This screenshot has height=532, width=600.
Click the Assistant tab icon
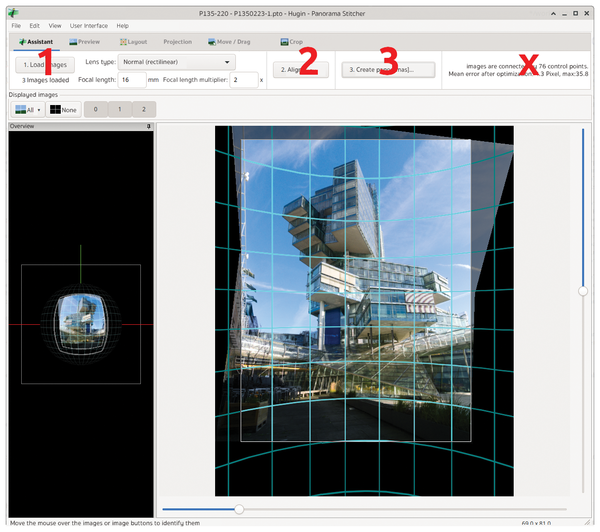[20, 42]
